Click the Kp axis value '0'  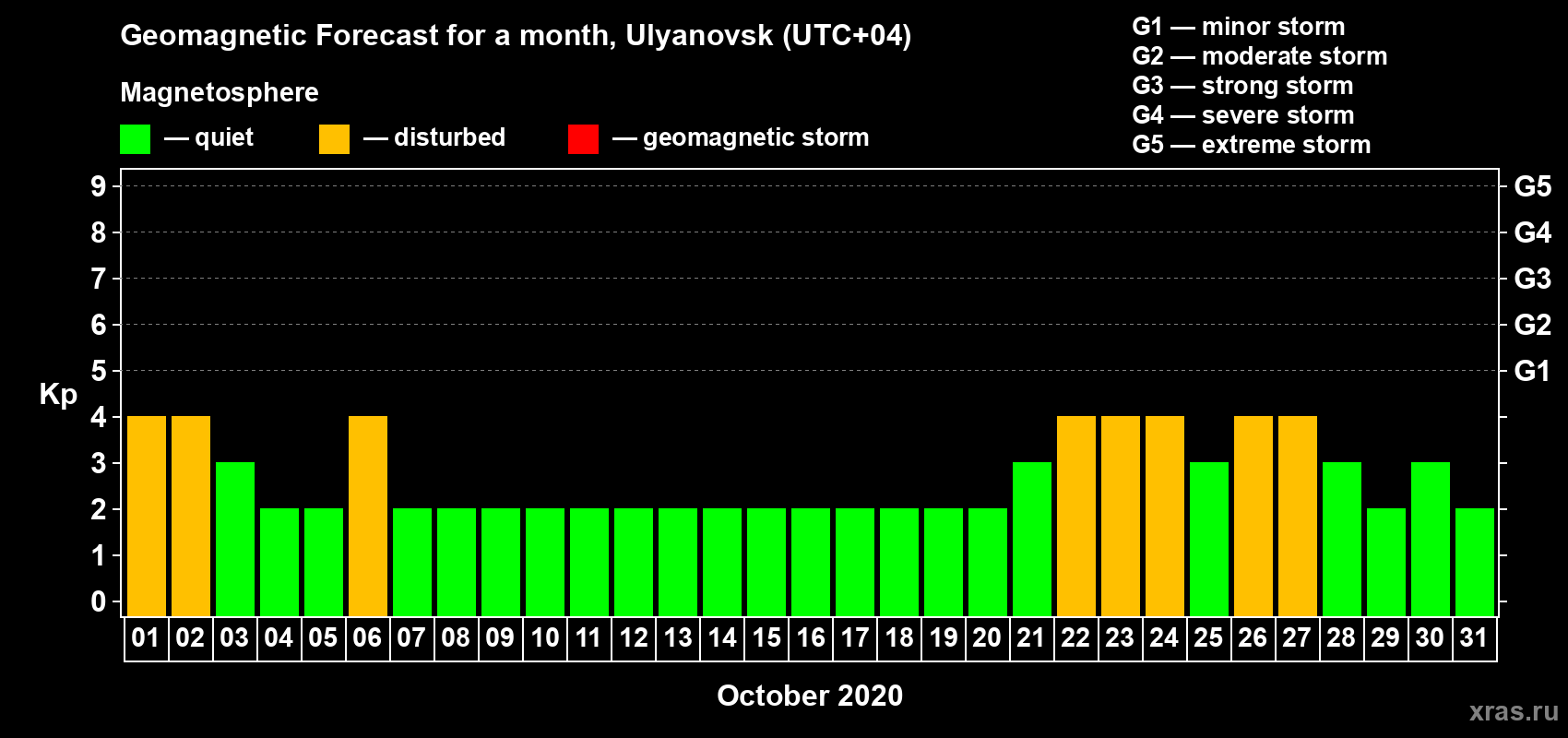[x=99, y=601]
